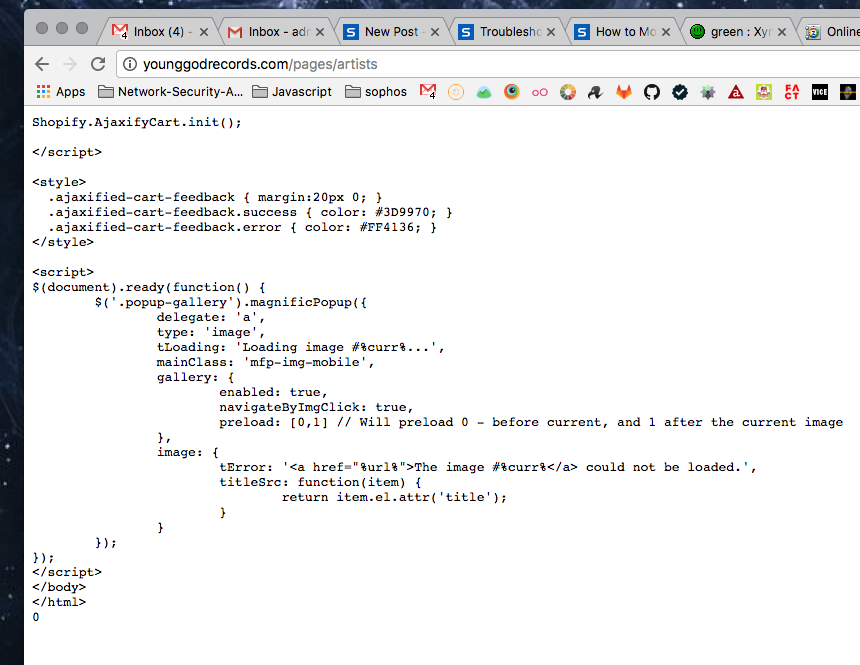Open the Apps grid shortcut
Screen dimensions: 860x665
[60, 92]
